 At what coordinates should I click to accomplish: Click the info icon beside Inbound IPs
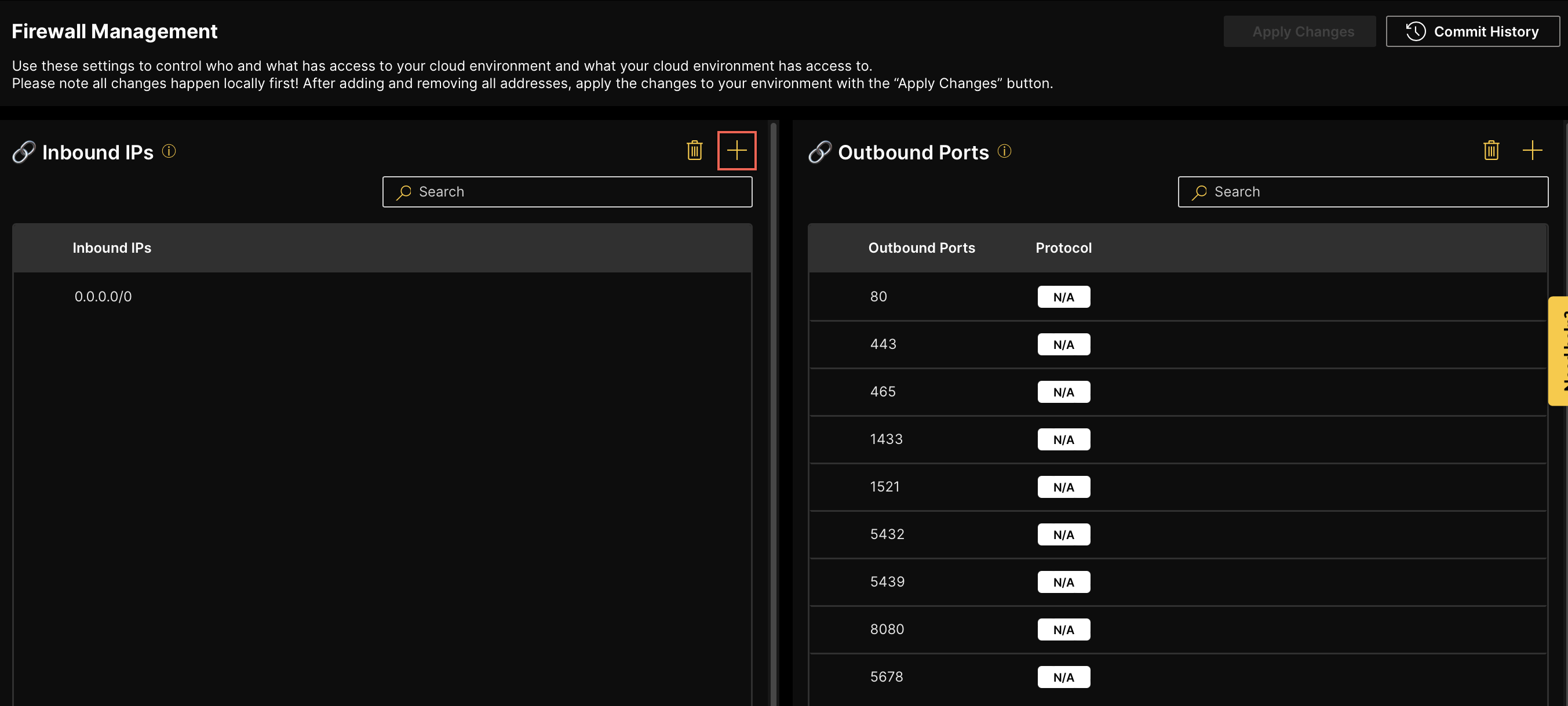169,152
